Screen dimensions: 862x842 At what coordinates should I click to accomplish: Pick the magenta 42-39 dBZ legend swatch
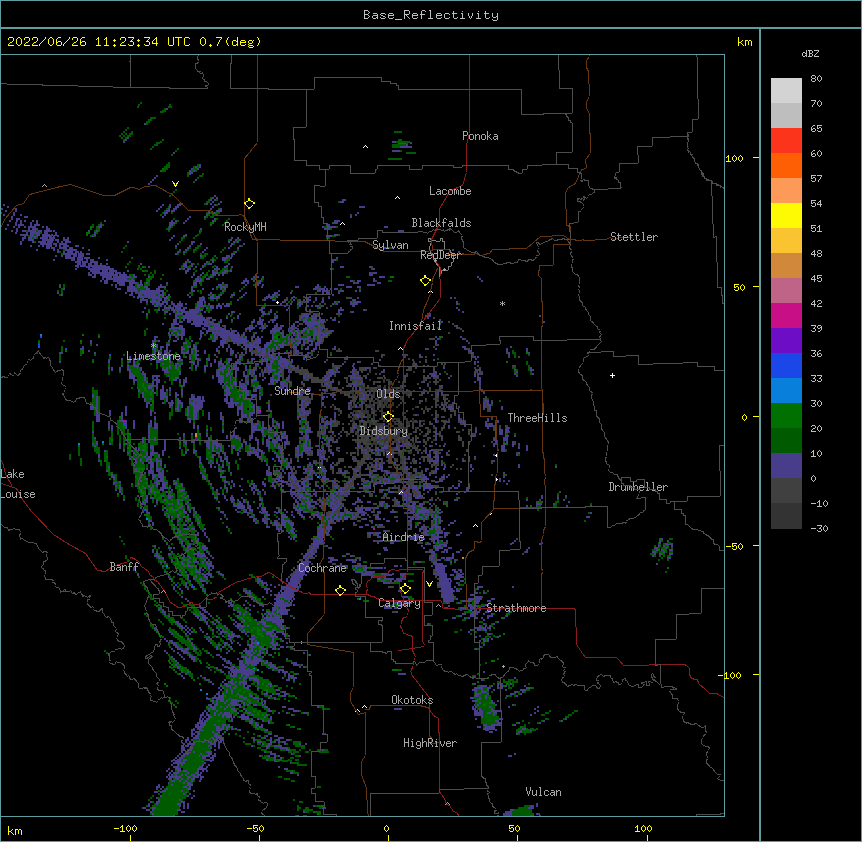coord(786,315)
